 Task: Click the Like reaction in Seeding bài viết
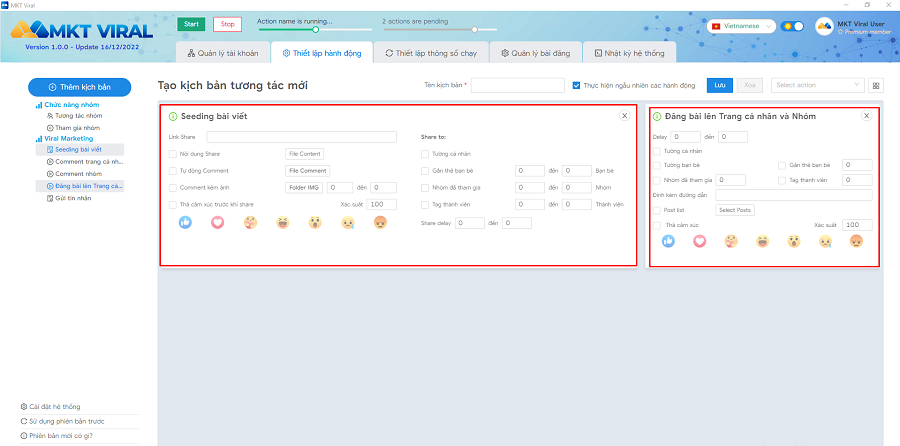[185, 223]
